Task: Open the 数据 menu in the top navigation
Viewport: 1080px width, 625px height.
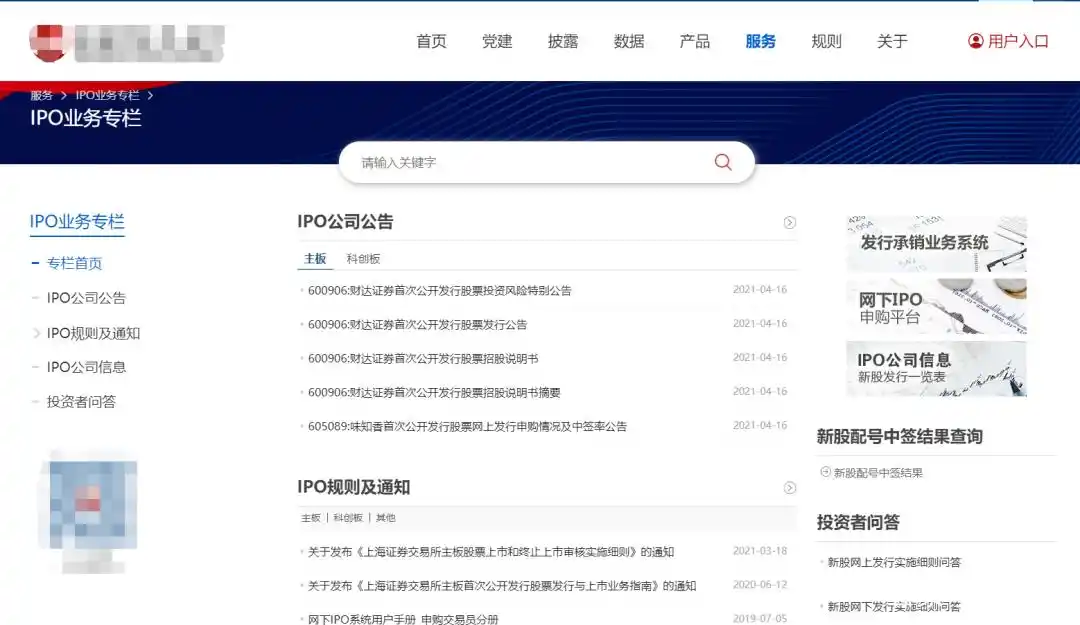Action: click(x=630, y=41)
